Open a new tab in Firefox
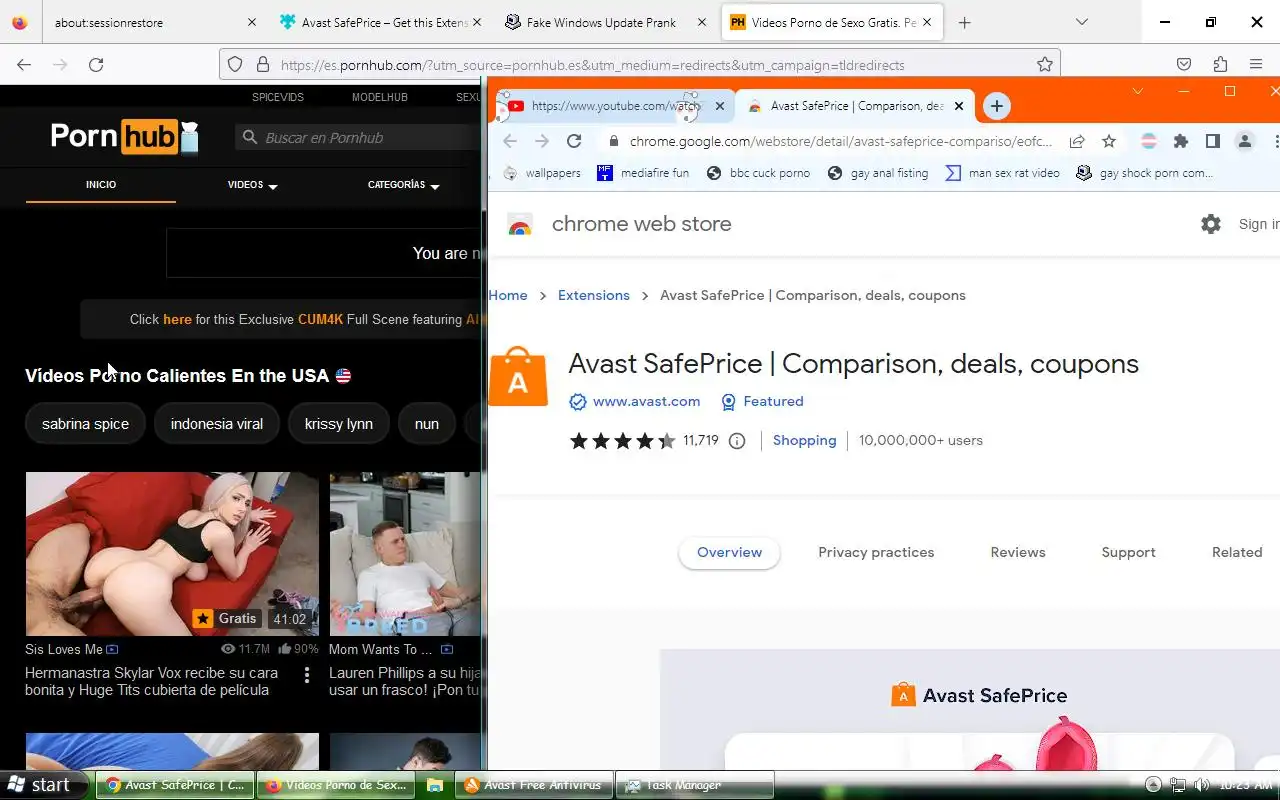Screen dimensions: 1280x800 pos(964,22)
